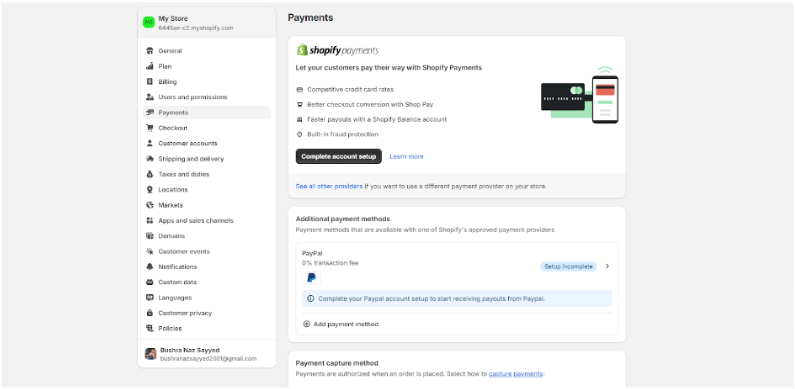The width and height of the screenshot is (795, 389).
Task: Click Bushra Naz Sayyed profile photo
Action: (x=151, y=354)
